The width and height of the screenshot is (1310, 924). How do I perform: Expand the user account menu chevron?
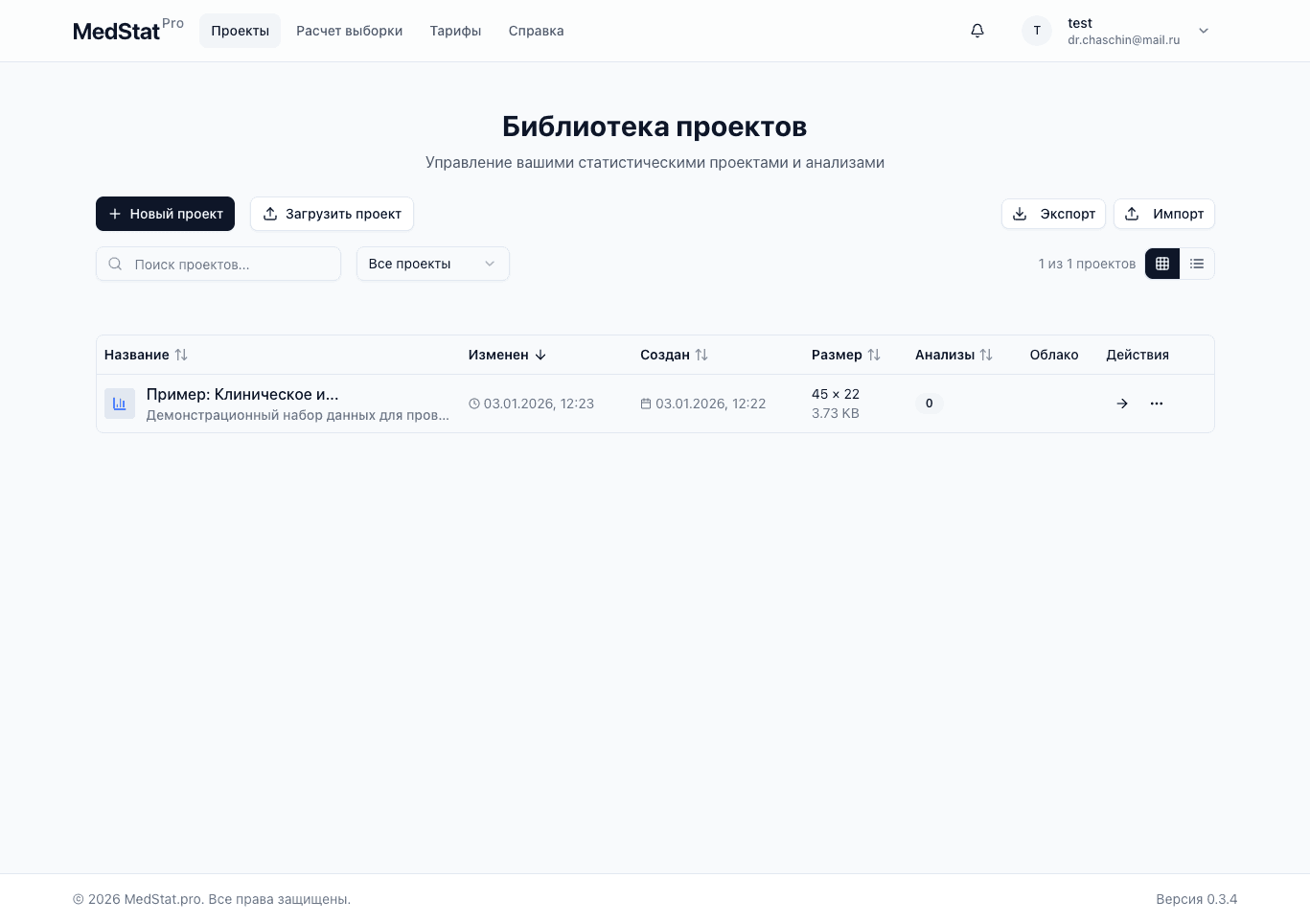point(1204,31)
